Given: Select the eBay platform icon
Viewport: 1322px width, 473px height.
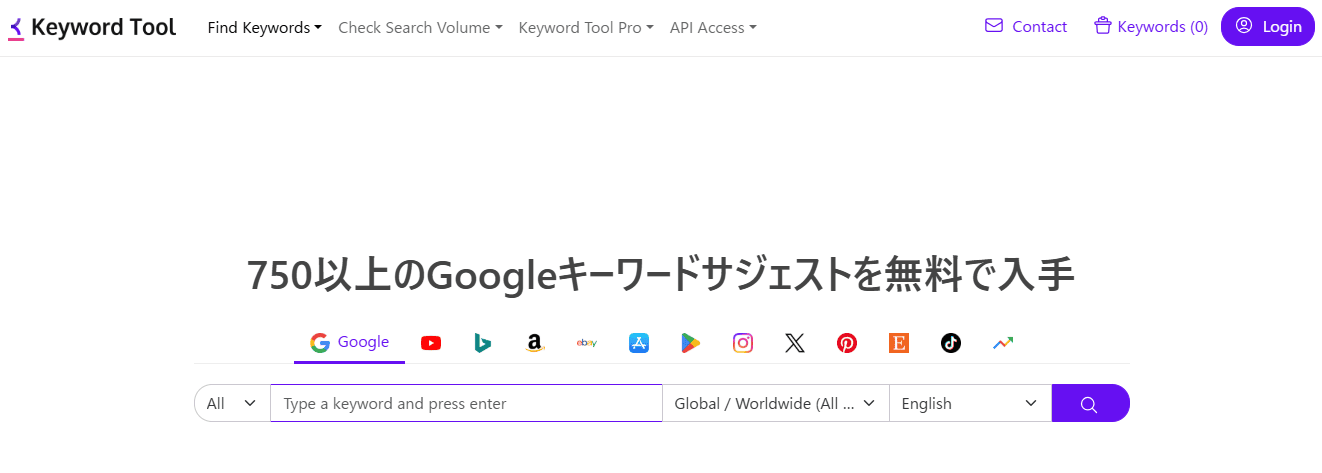Looking at the screenshot, I should pos(587,343).
